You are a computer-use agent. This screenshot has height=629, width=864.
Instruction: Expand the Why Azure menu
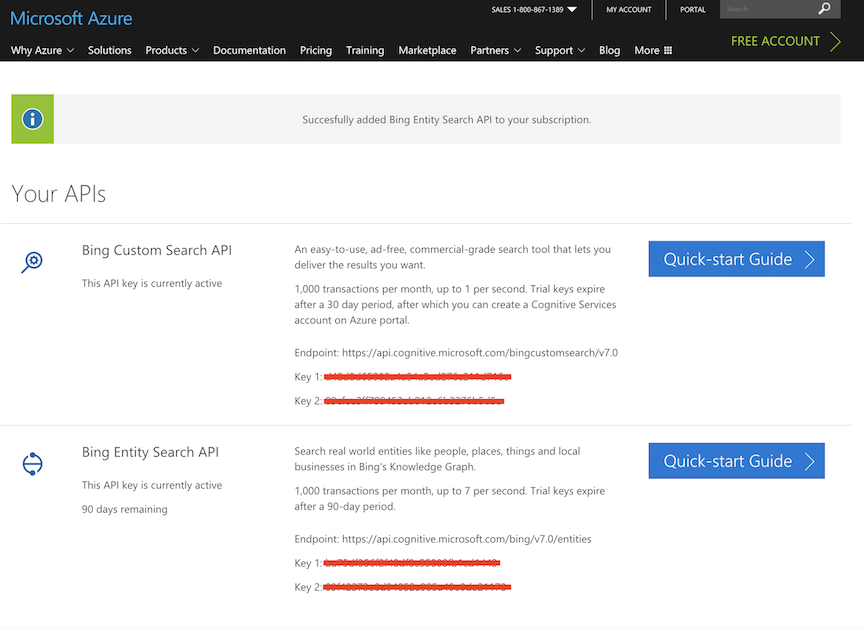42,50
